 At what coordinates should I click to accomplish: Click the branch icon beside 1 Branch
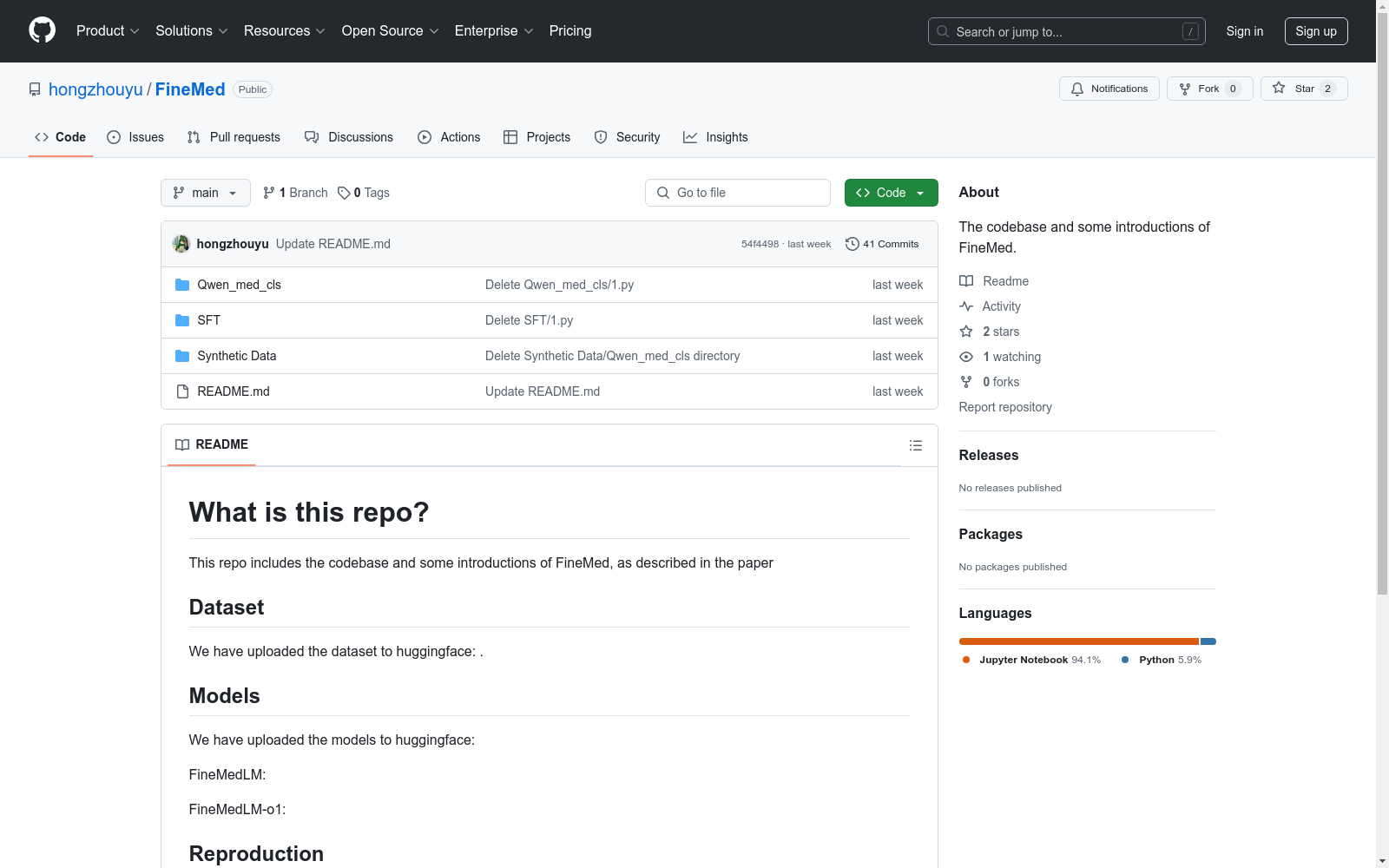[269, 193]
